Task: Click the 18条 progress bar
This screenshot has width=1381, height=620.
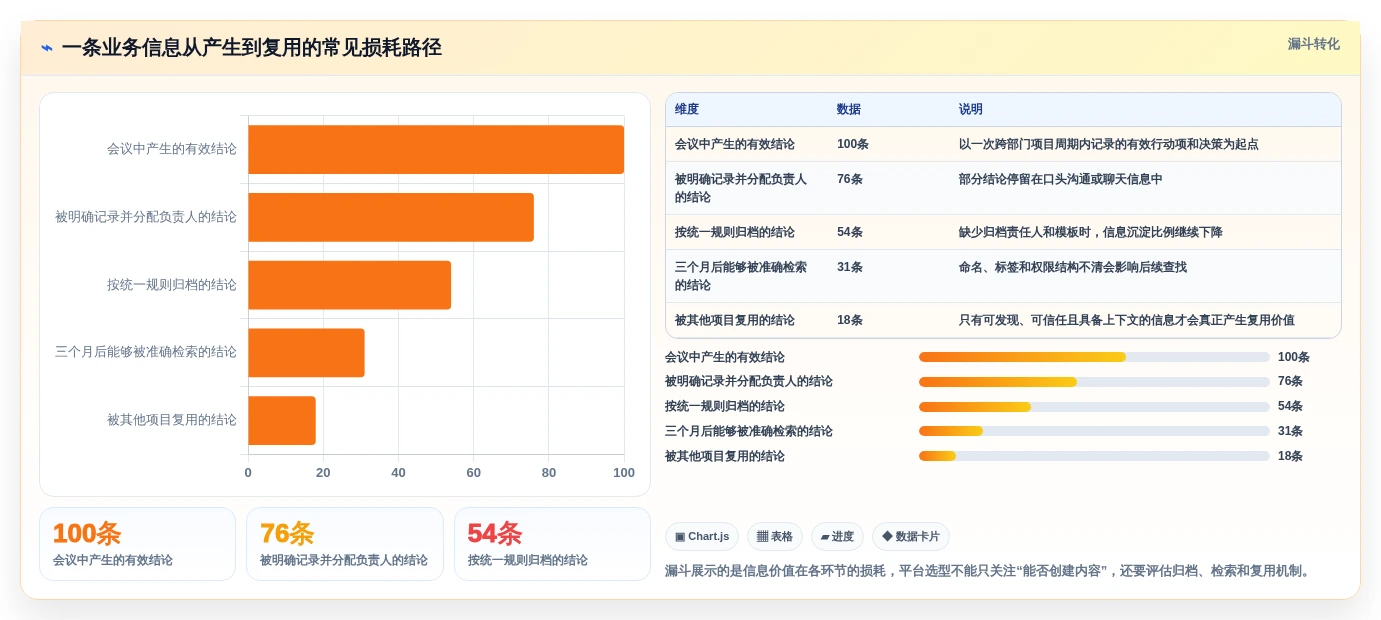Action: coord(1094,456)
